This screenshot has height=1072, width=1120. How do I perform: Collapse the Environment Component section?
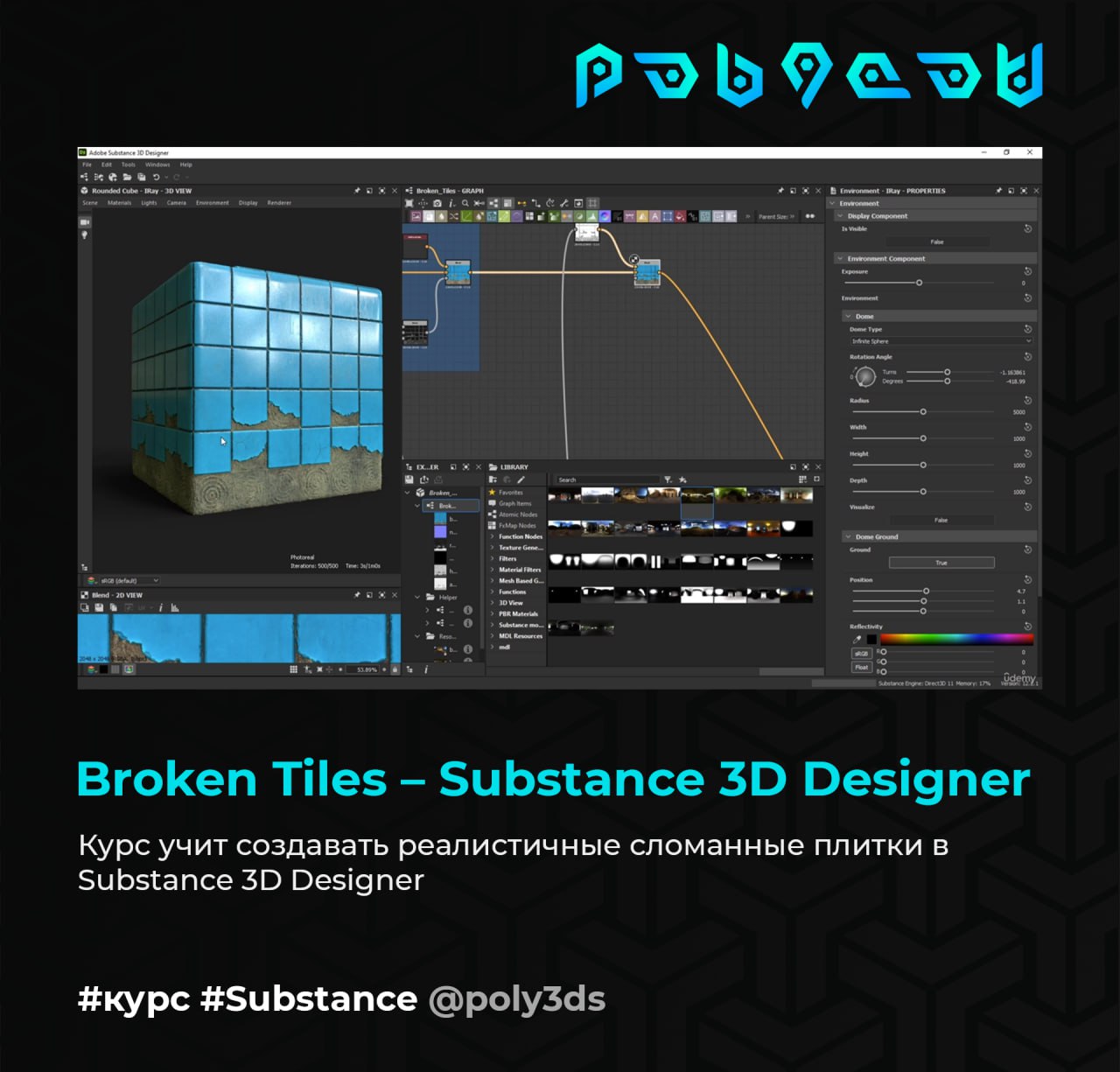(x=841, y=259)
